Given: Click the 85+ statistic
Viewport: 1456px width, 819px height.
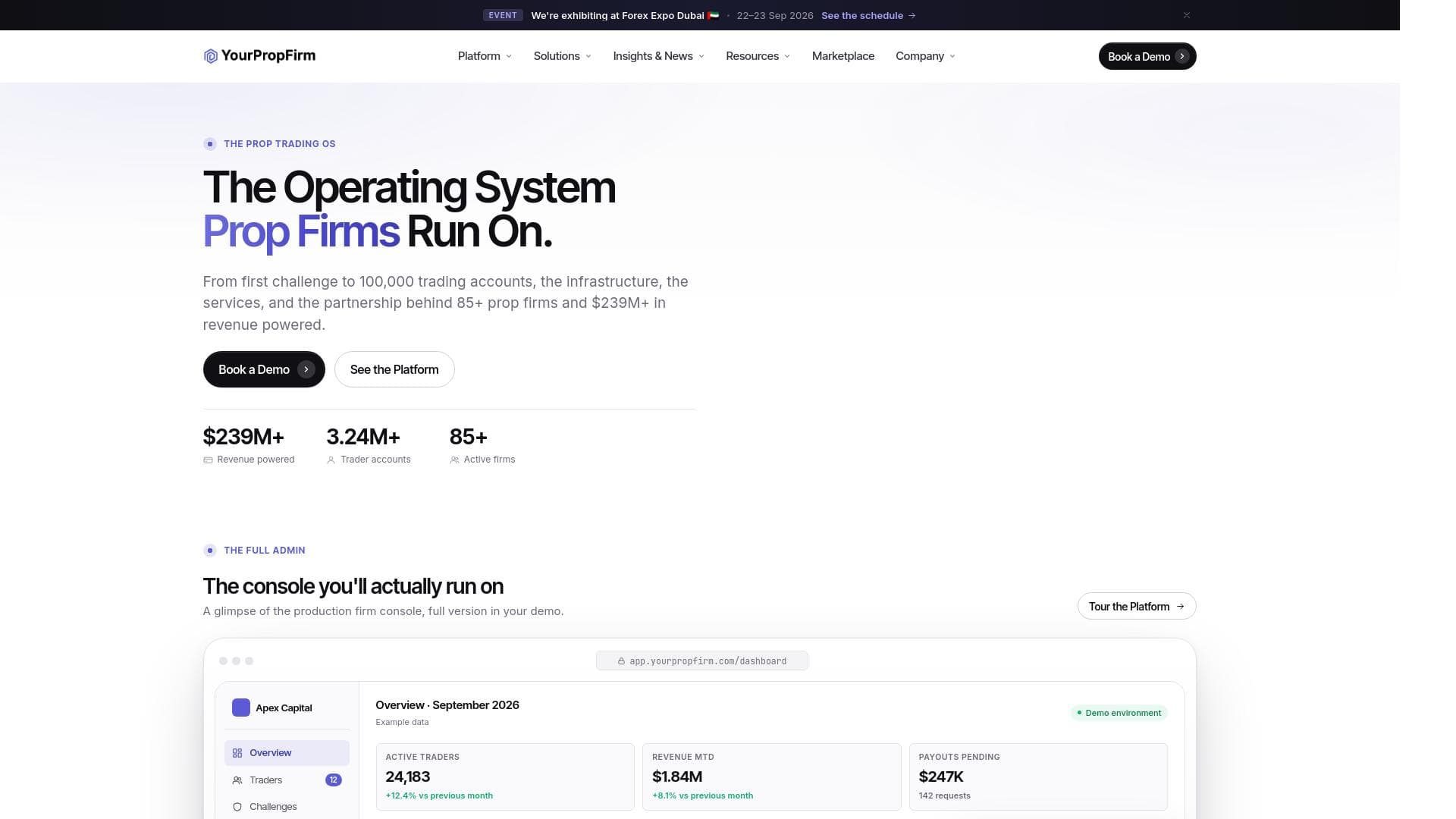Looking at the screenshot, I should tap(469, 437).
